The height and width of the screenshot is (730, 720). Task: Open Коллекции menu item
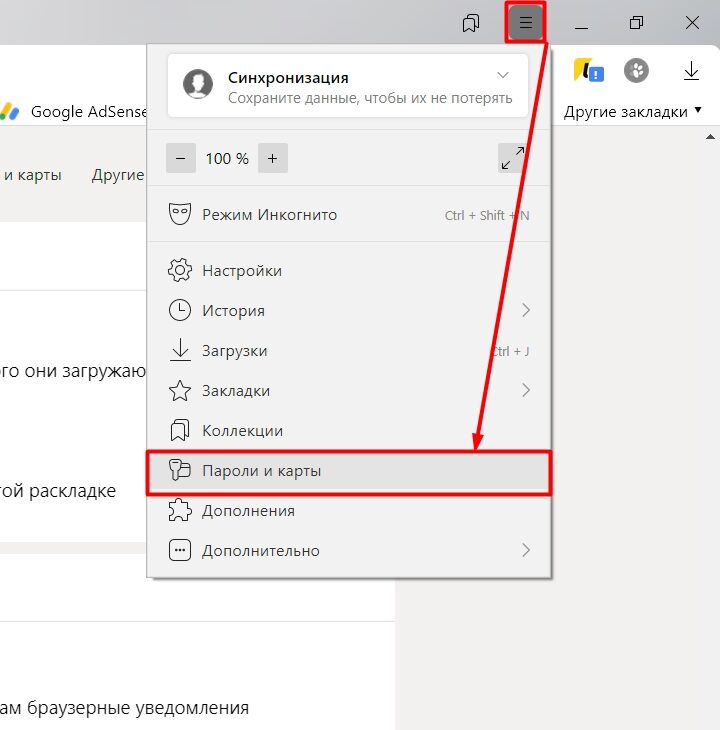click(x=242, y=431)
